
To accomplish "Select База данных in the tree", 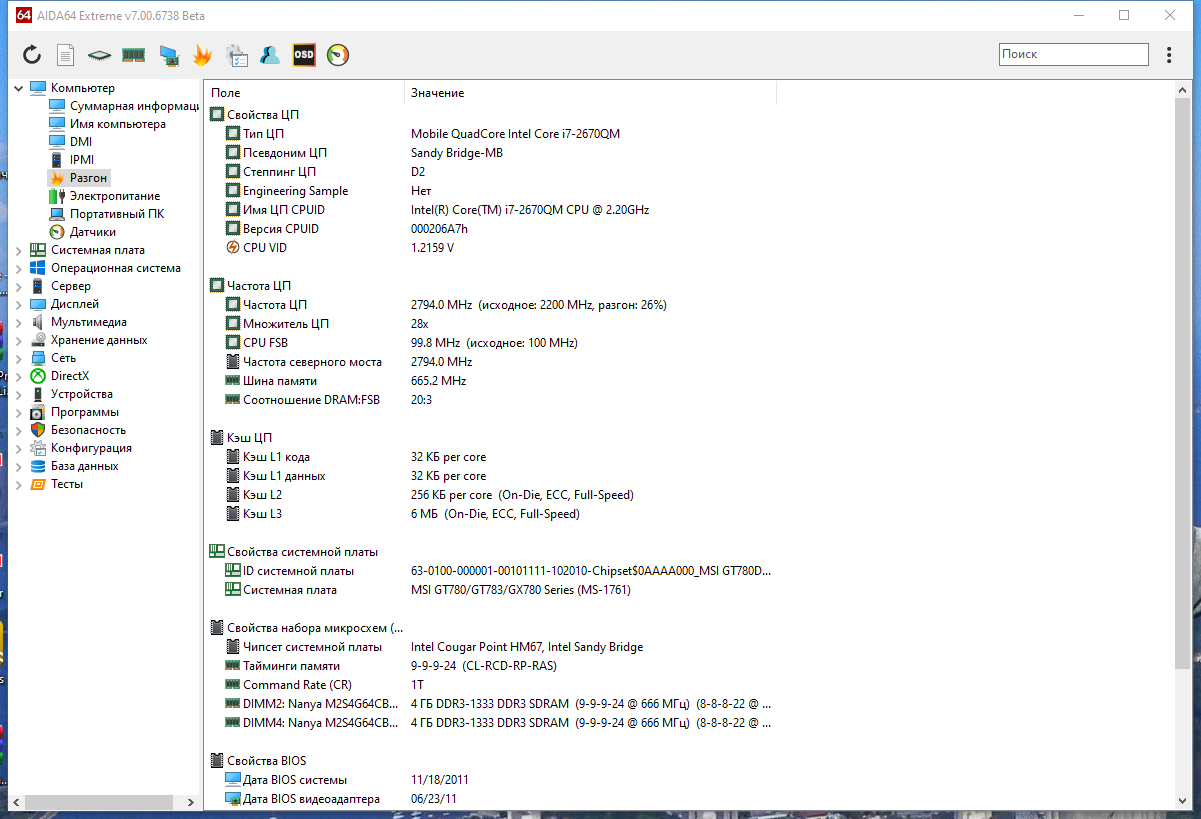I will (x=84, y=466).
